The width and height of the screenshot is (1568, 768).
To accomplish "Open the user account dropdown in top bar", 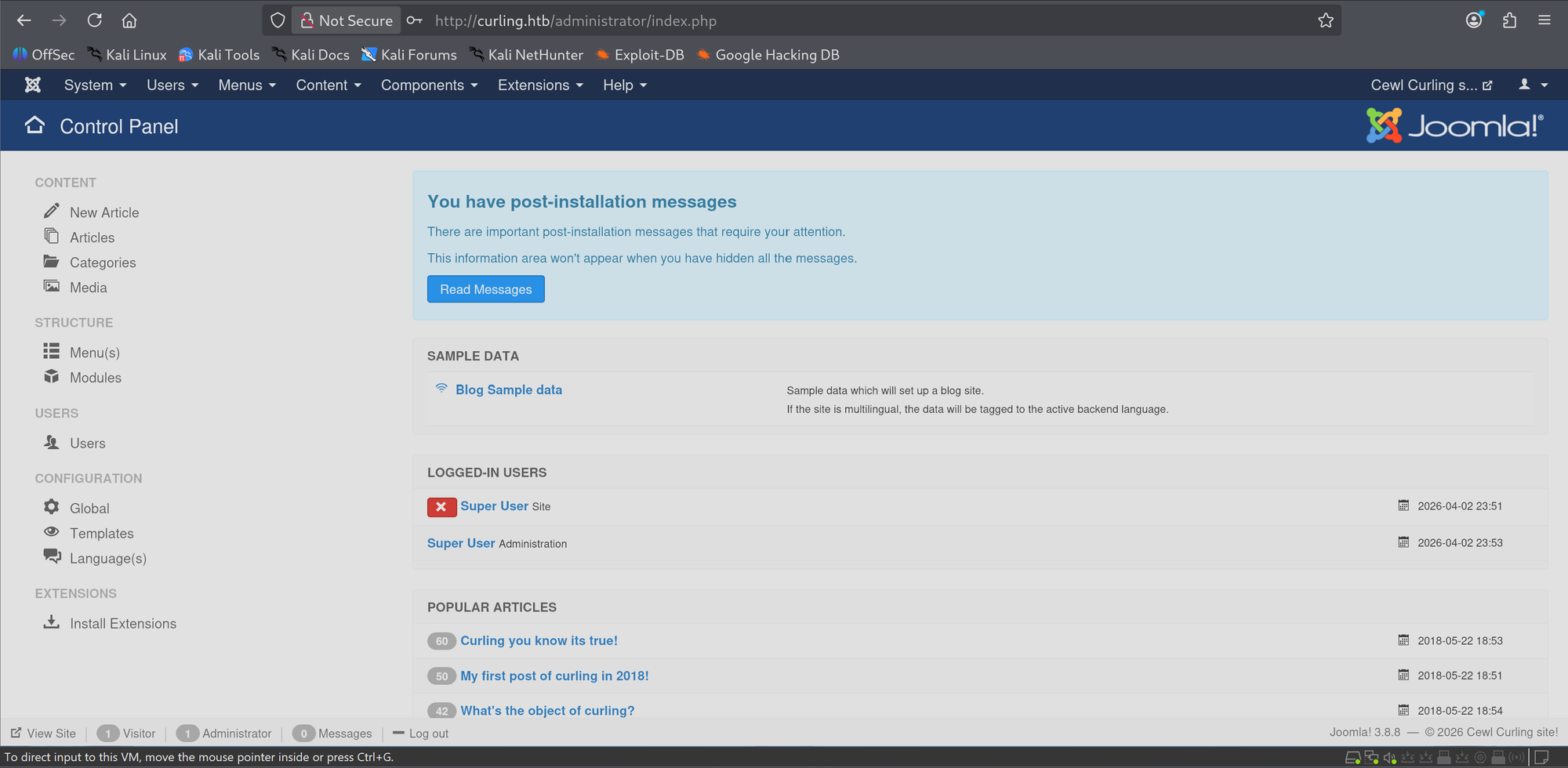I will (1534, 85).
